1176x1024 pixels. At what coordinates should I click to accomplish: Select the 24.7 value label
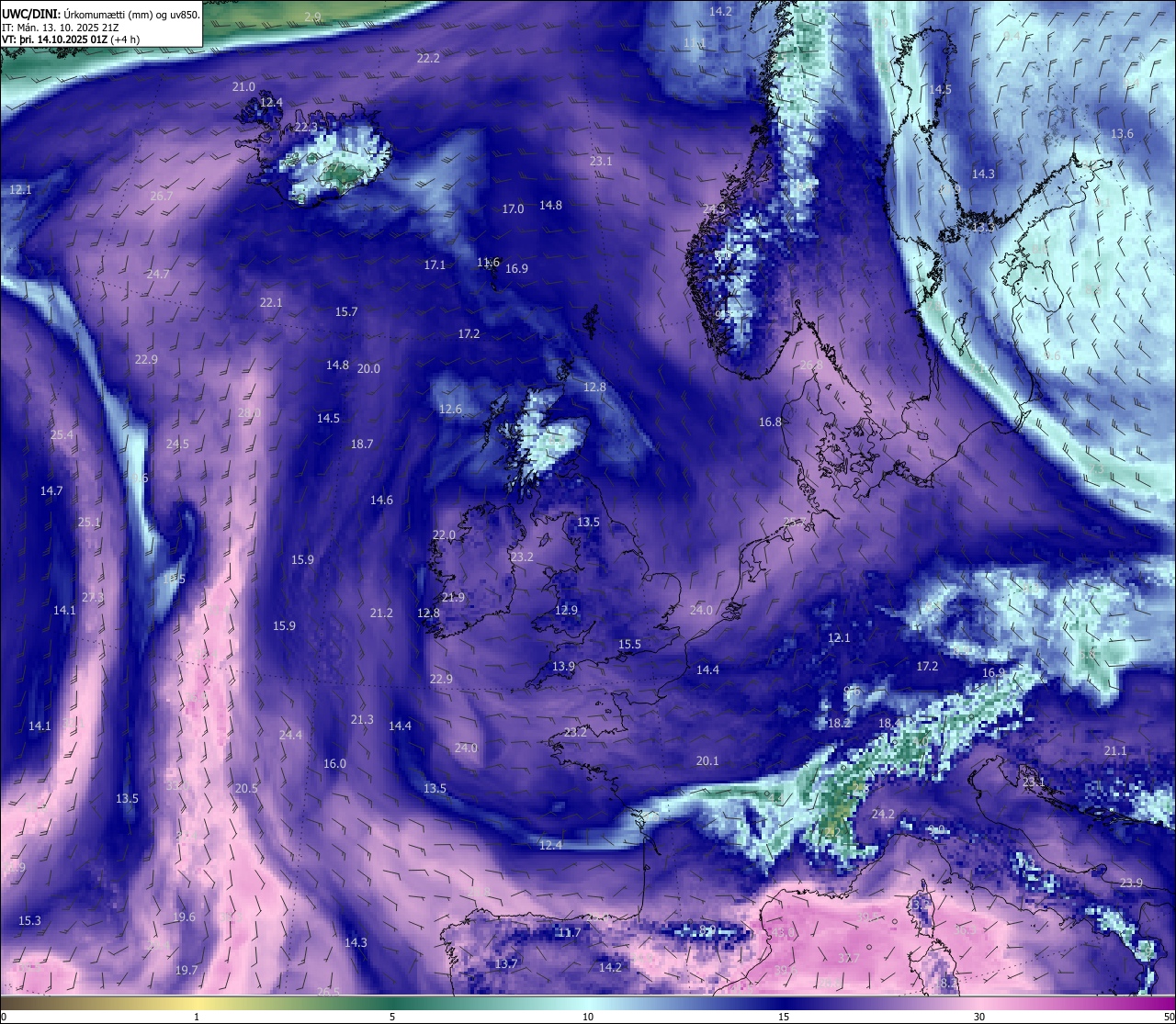tap(158, 275)
